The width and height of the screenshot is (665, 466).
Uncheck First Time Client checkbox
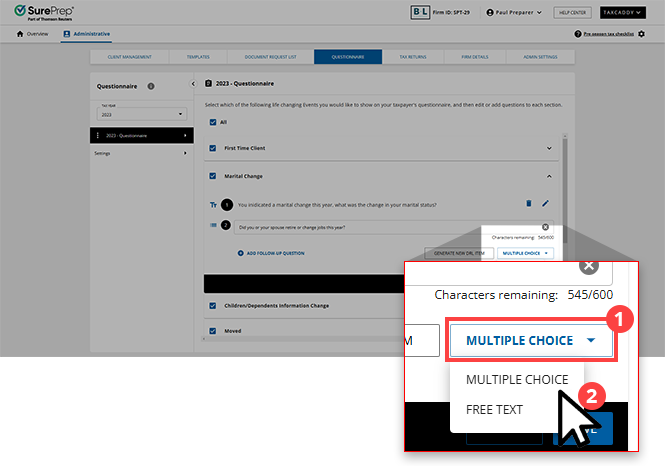point(213,148)
